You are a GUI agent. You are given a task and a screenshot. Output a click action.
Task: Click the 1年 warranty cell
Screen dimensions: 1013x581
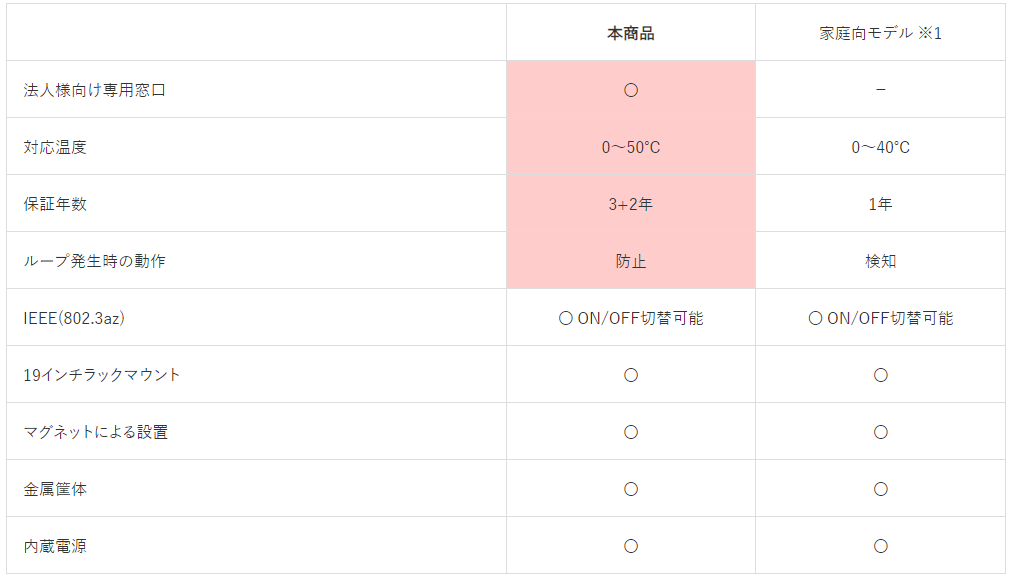tap(881, 204)
